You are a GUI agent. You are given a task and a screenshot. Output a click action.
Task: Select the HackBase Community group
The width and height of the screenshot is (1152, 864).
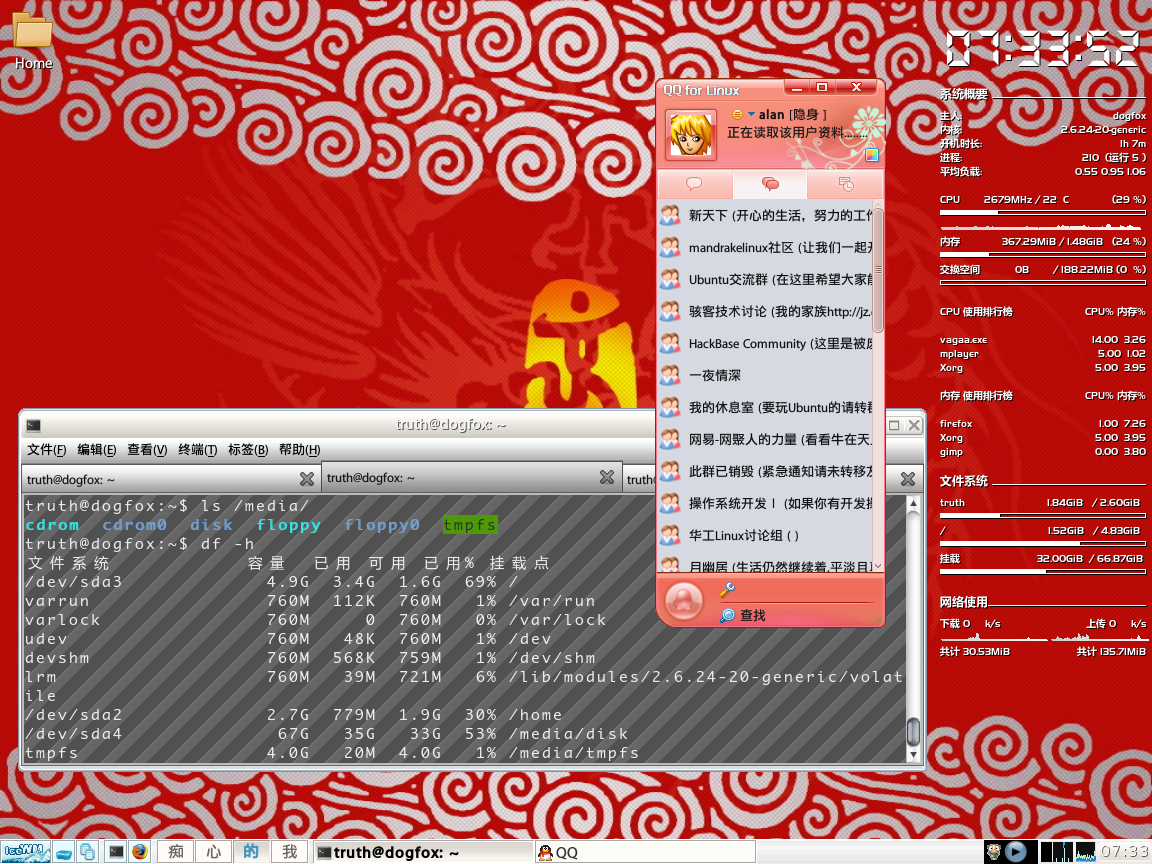[x=766, y=343]
